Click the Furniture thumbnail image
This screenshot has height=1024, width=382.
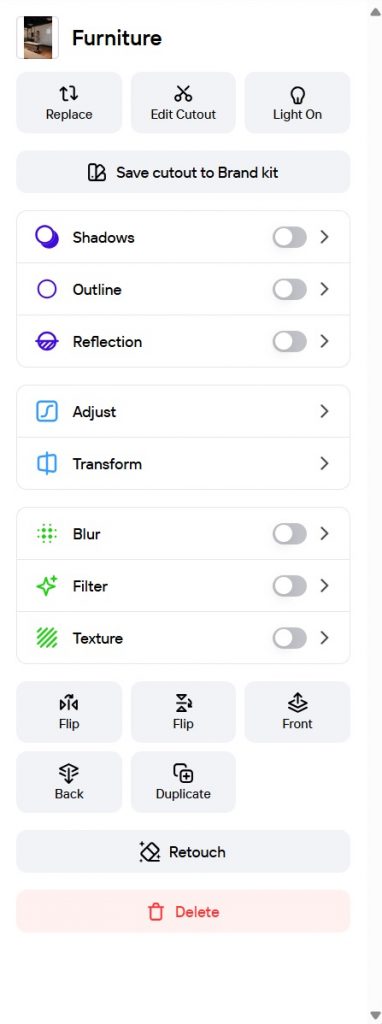coord(37,38)
